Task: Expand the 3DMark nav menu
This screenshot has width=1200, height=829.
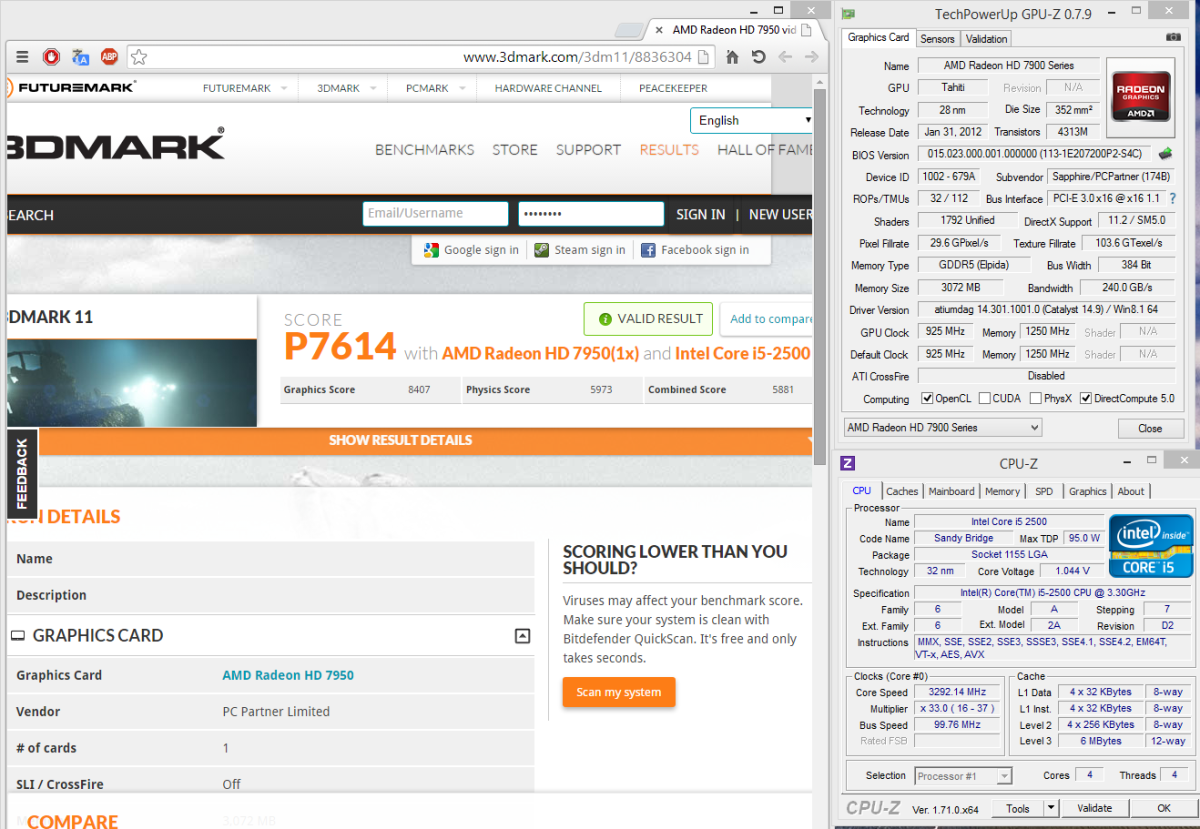Action: [373, 88]
